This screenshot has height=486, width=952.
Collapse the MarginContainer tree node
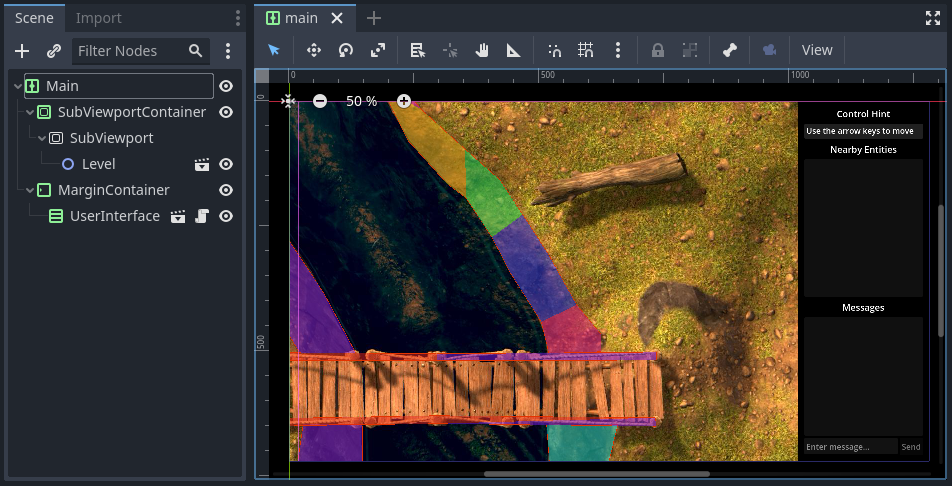point(30,190)
